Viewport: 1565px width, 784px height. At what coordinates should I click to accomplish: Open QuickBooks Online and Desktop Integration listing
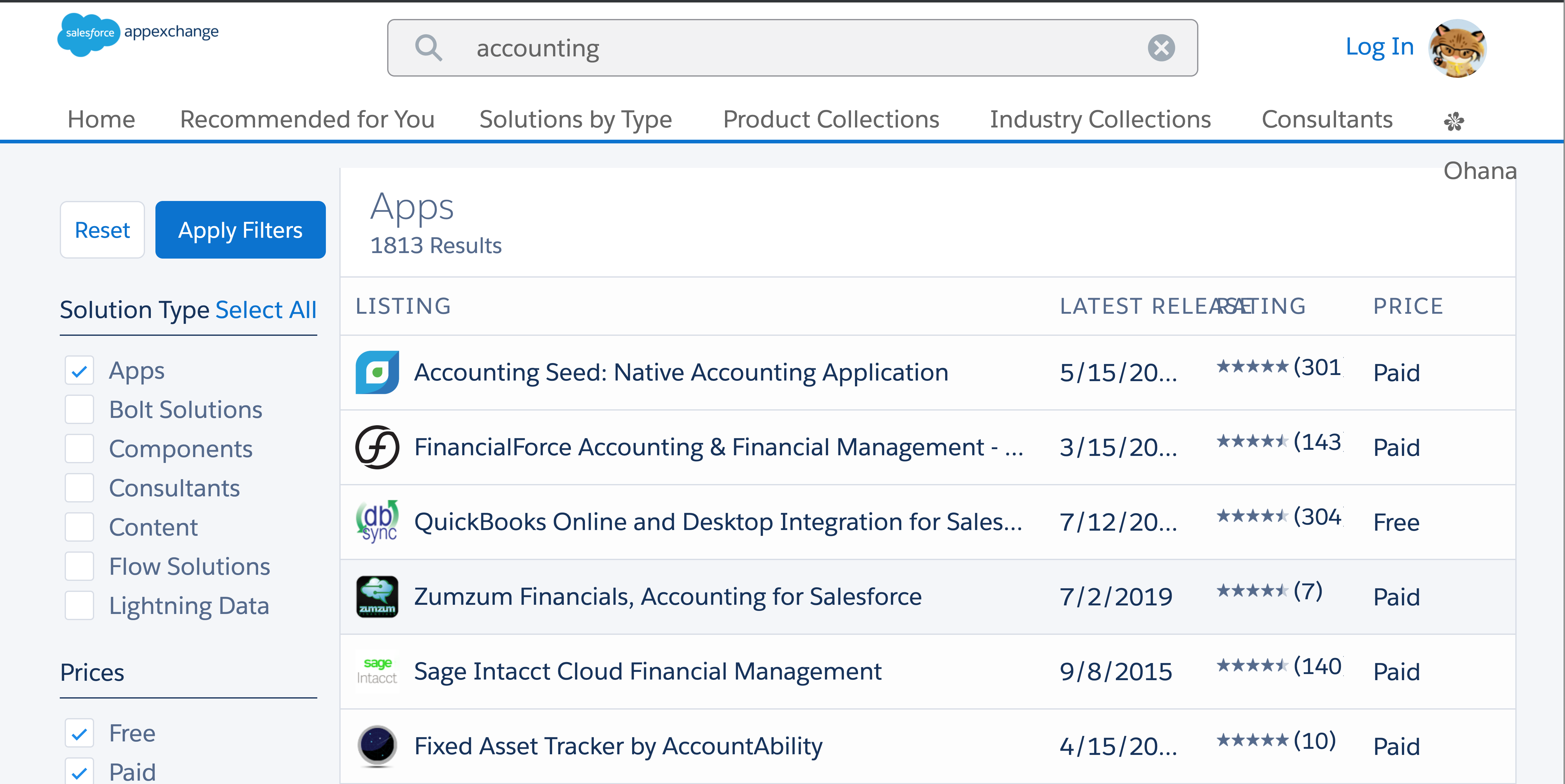(718, 522)
